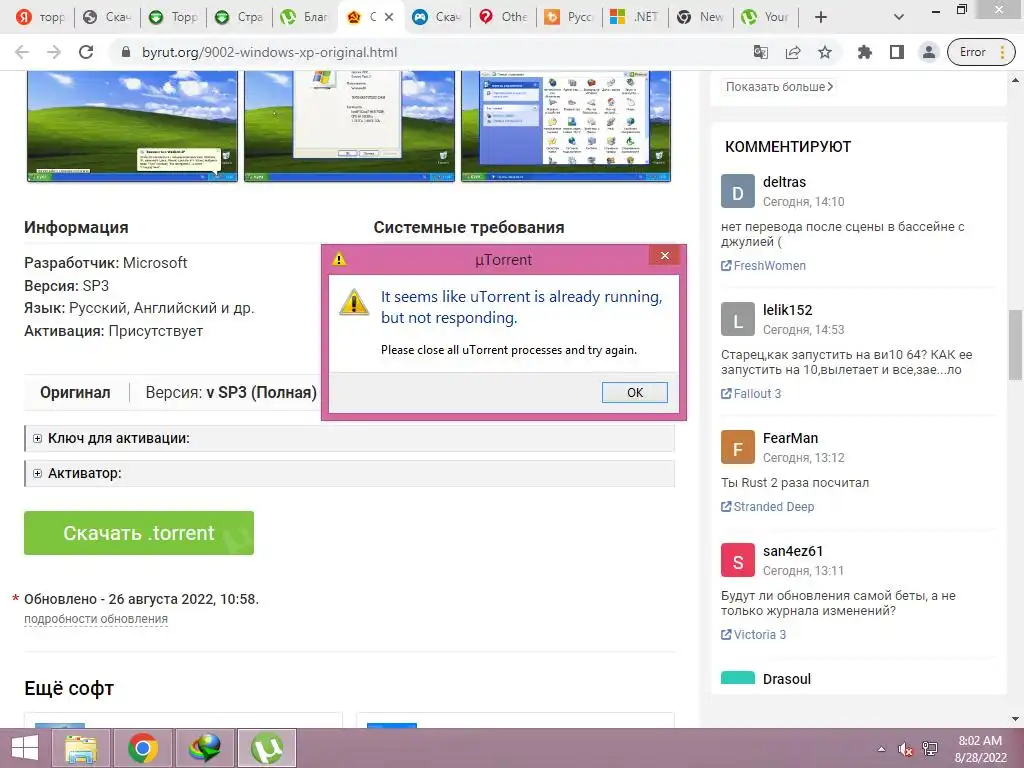Go back to the previous page
Viewport: 1024px width, 768px height.
click(22, 52)
